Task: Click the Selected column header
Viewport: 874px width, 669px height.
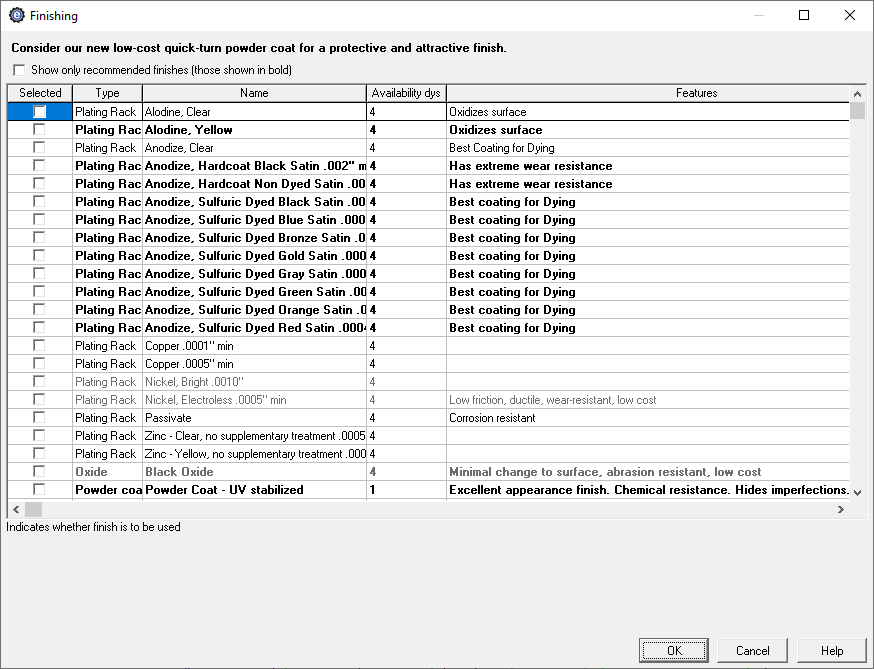Action: point(40,93)
